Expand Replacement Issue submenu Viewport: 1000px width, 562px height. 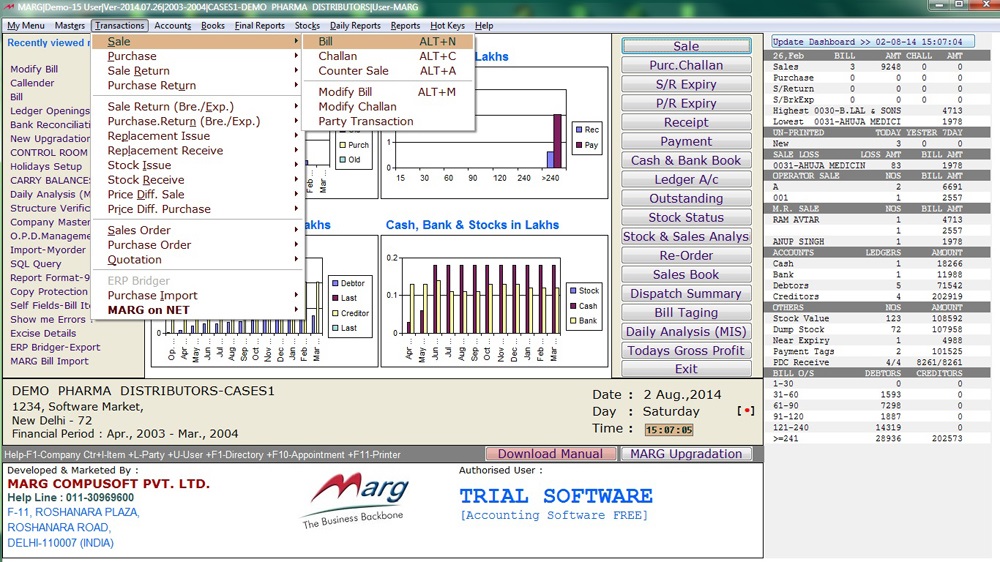point(197,136)
